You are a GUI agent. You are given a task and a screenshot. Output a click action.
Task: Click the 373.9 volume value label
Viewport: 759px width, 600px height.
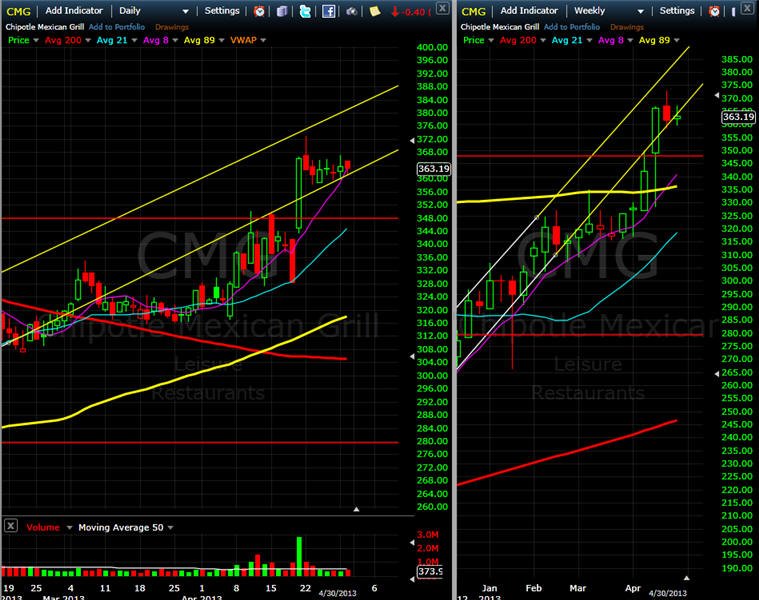pos(430,571)
